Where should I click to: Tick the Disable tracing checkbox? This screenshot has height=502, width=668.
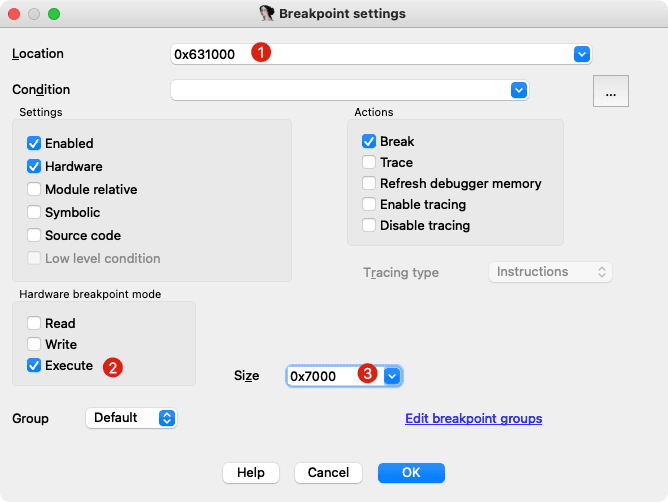point(369,225)
